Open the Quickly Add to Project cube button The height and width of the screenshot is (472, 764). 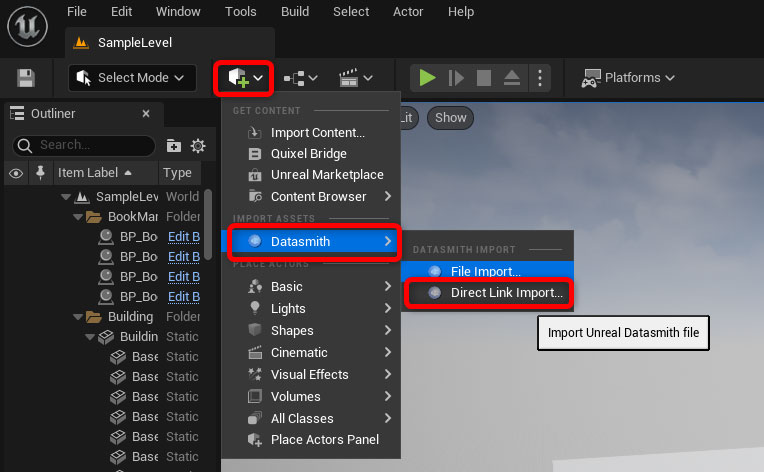coord(245,78)
